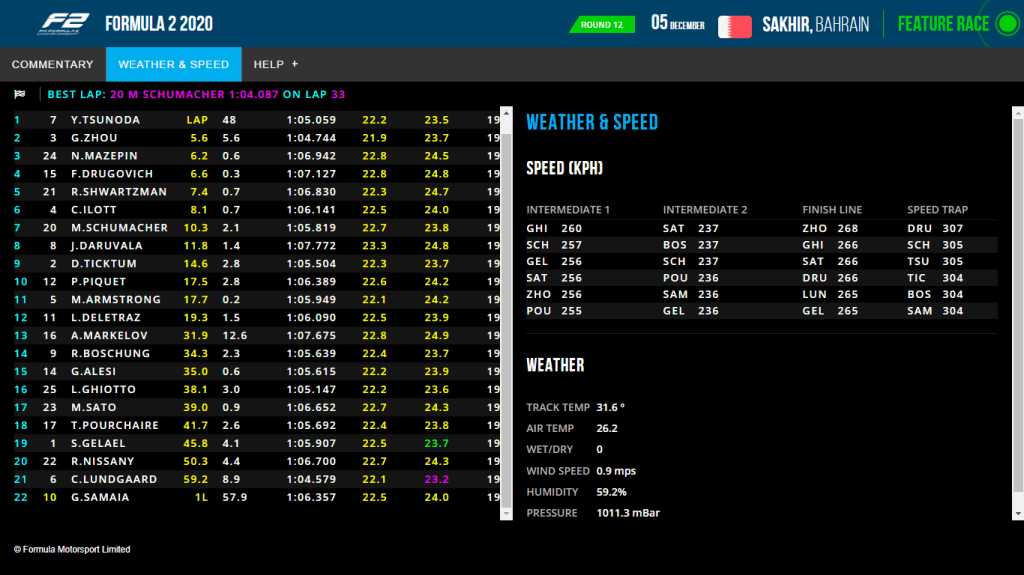Click the Formula Motorsport Limited copyright text
This screenshot has width=1024, height=575.
(72, 550)
